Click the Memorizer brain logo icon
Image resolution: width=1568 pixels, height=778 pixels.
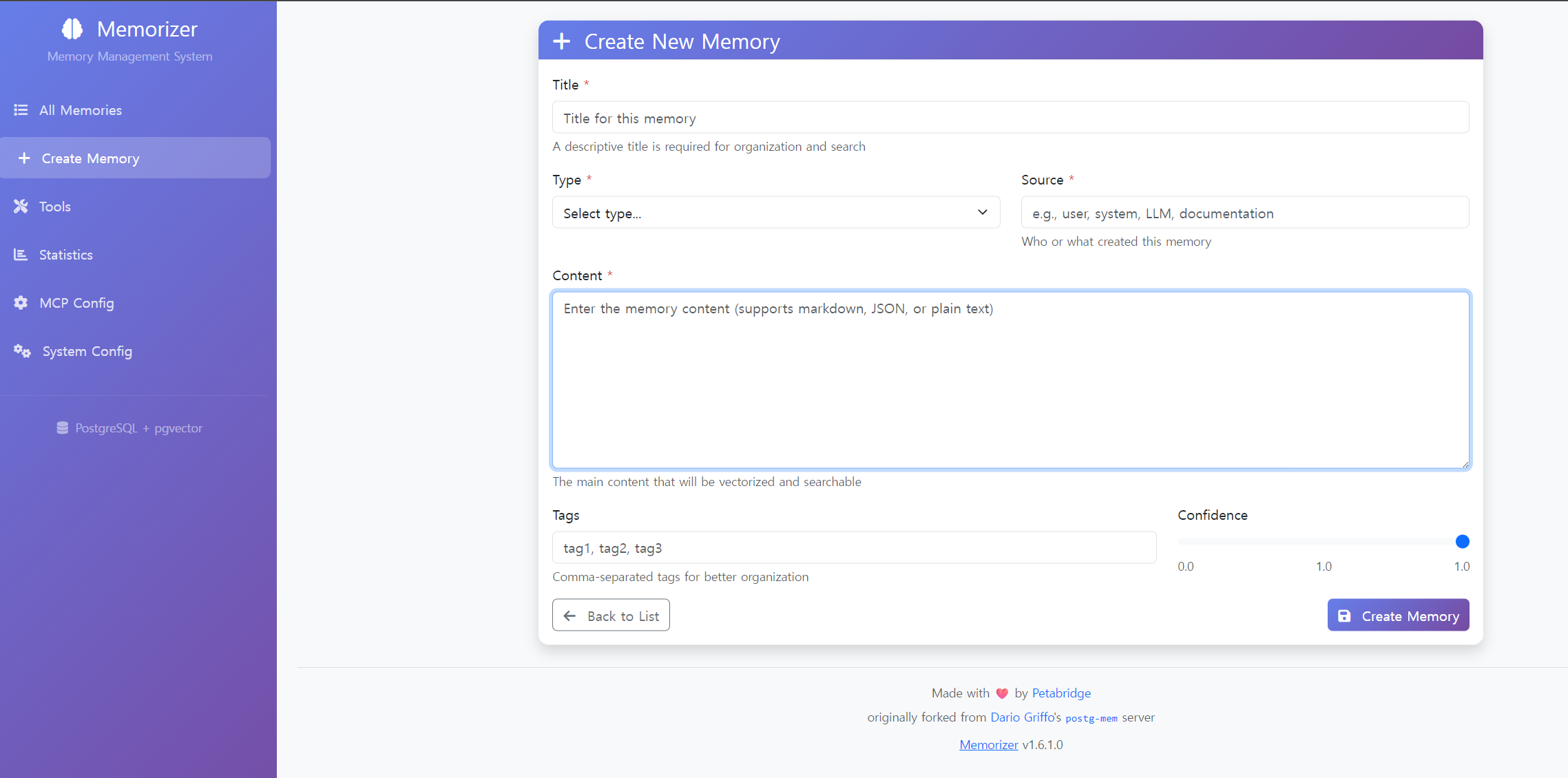[x=72, y=29]
